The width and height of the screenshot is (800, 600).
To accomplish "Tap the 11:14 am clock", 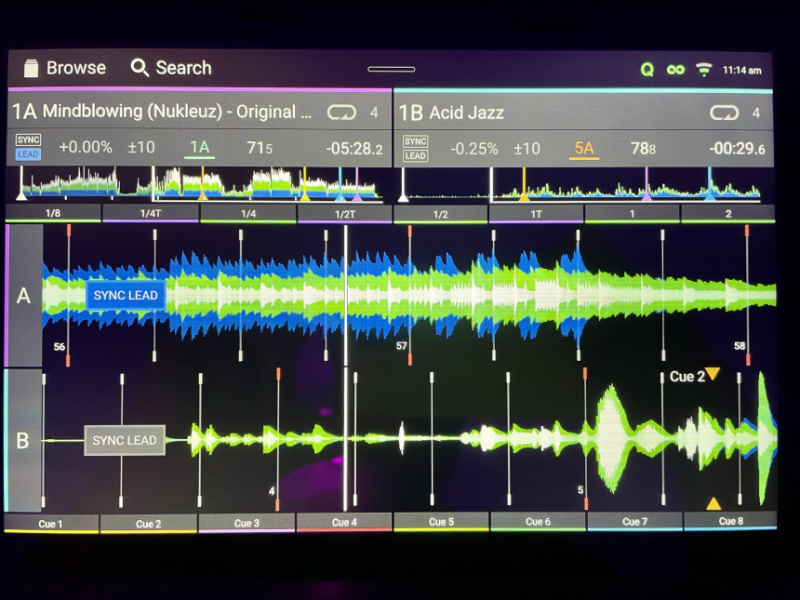I will [x=742, y=70].
